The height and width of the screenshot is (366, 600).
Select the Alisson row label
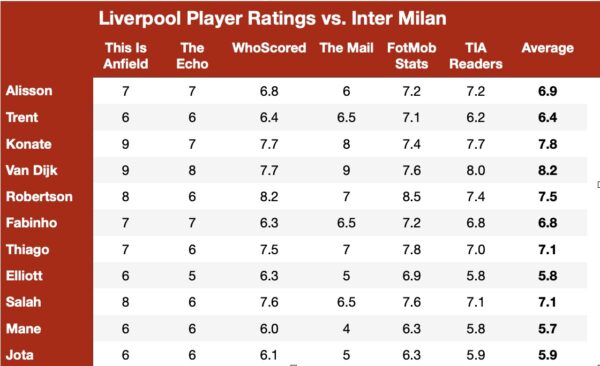pos(29,91)
